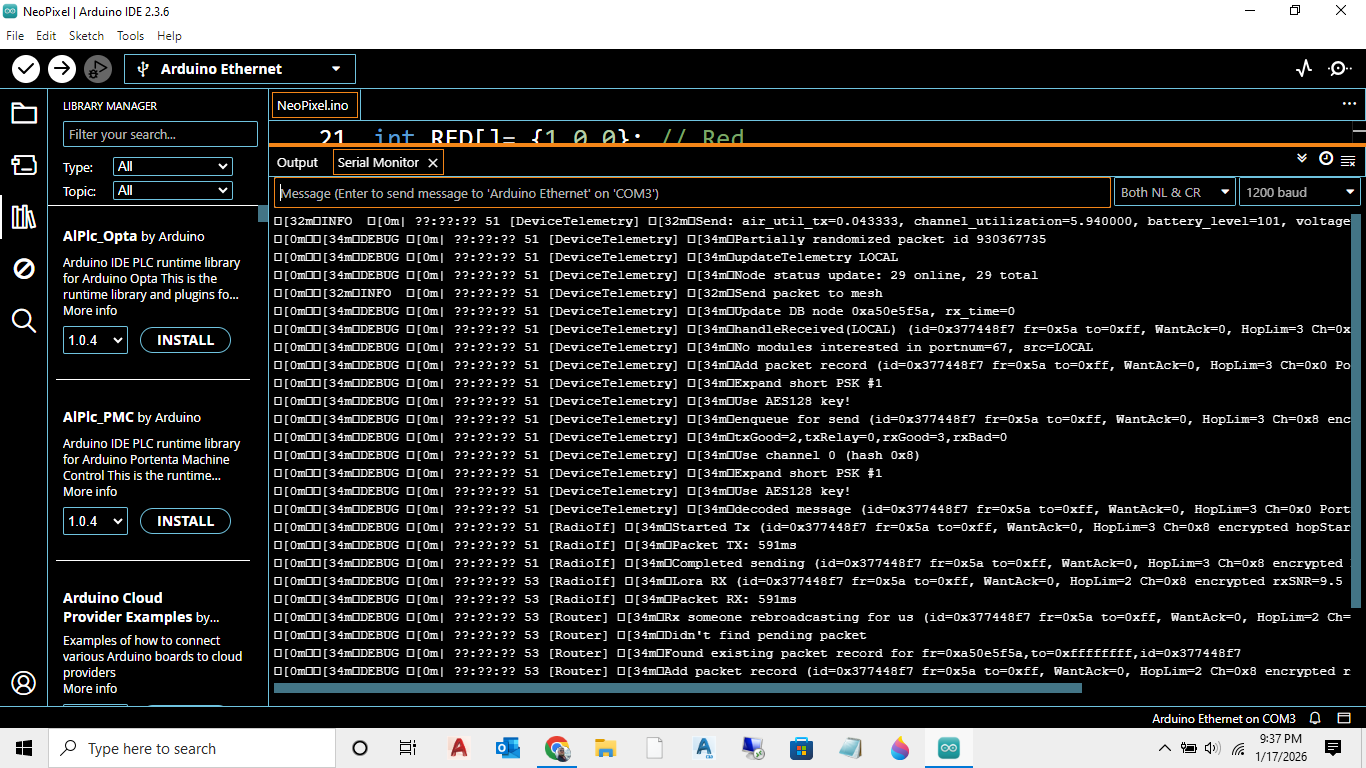Open the Search icon in sidebar
This screenshot has width=1366, height=768.
click(24, 320)
